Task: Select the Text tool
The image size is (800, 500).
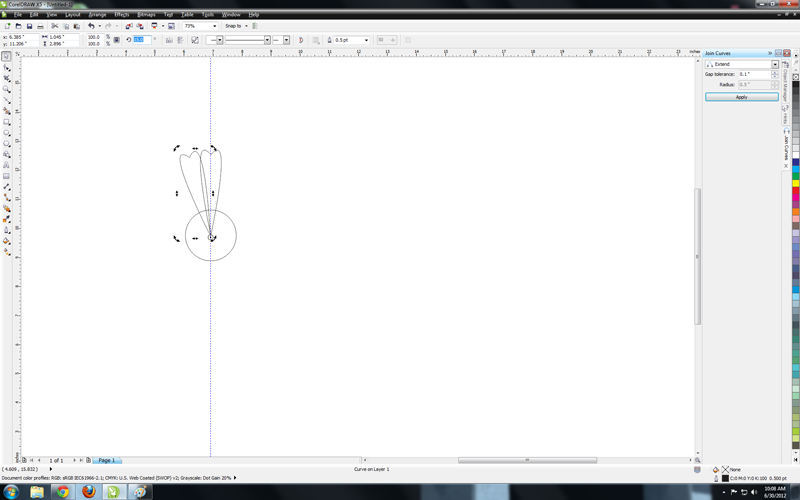Action: (x=7, y=165)
